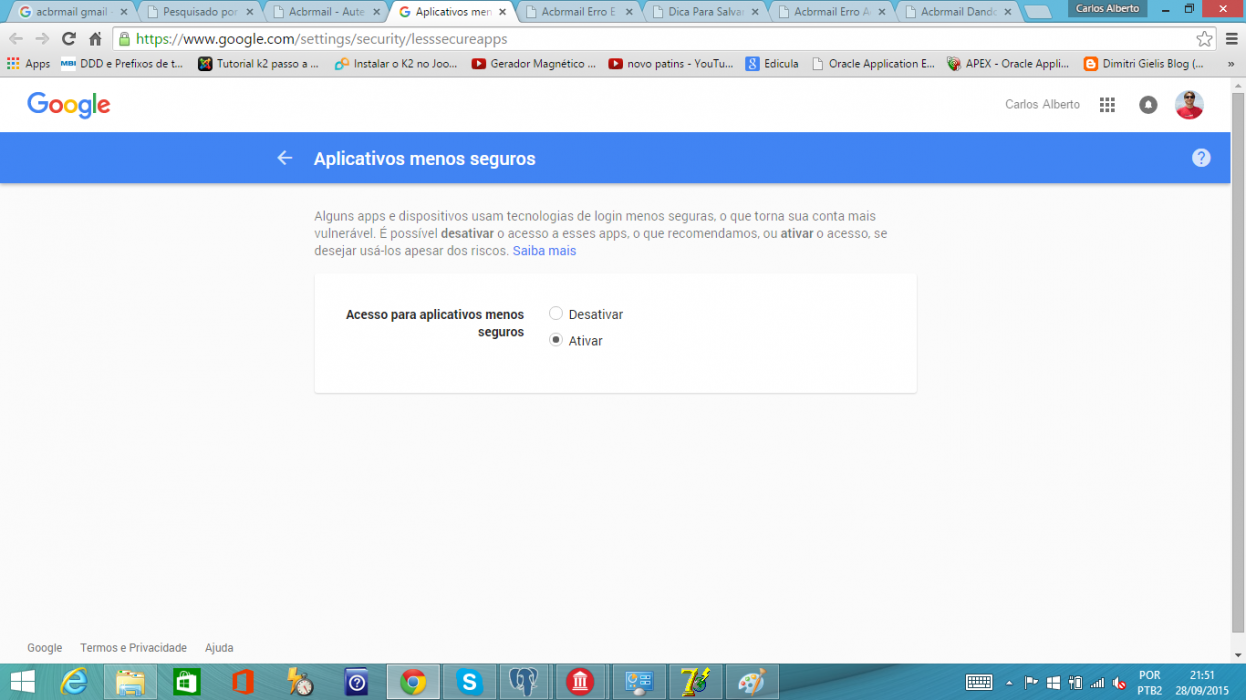Select the Desativar radio option
Screen dimensions: 1246x700
click(x=556, y=314)
